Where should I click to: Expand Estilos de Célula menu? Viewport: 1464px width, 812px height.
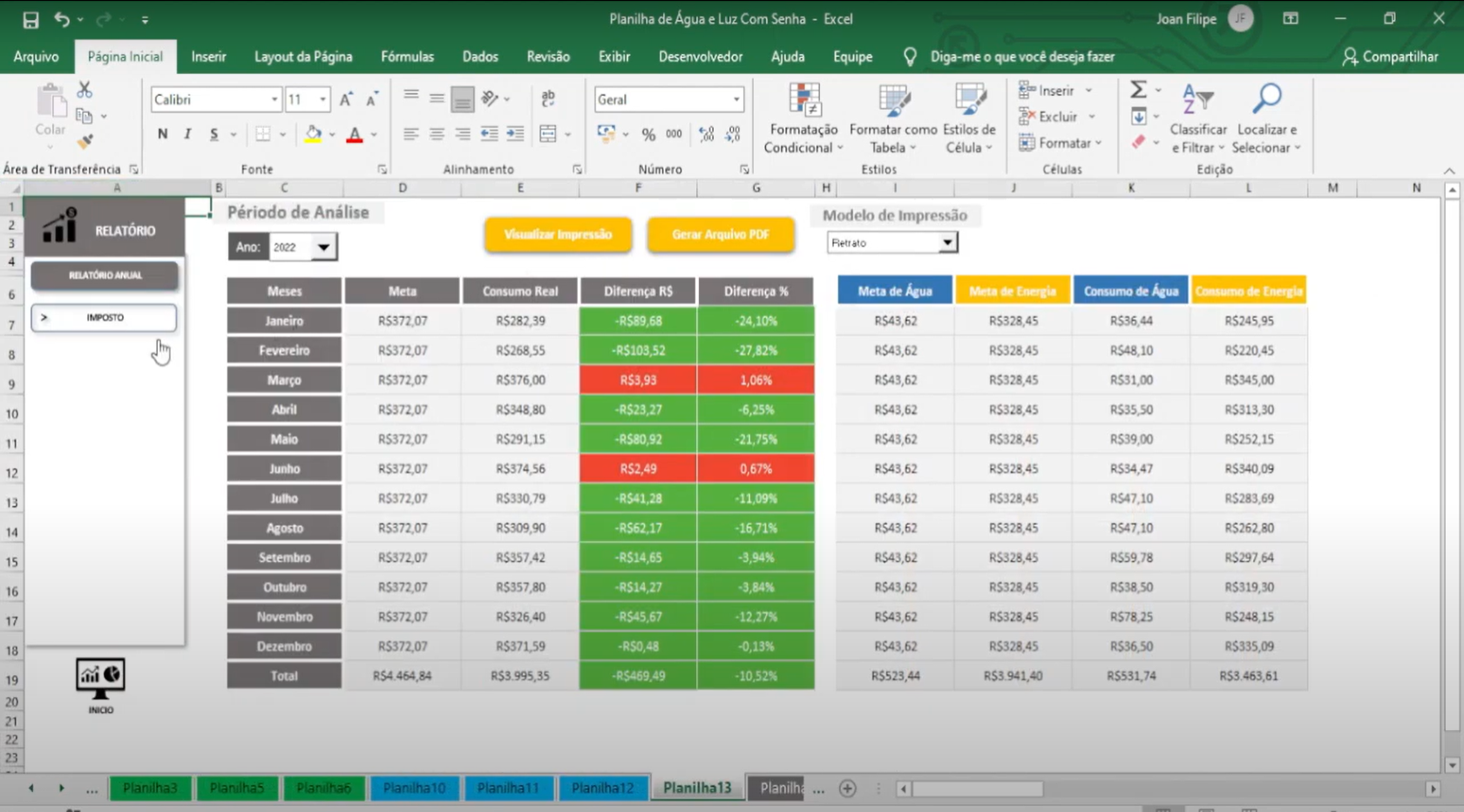point(969,119)
